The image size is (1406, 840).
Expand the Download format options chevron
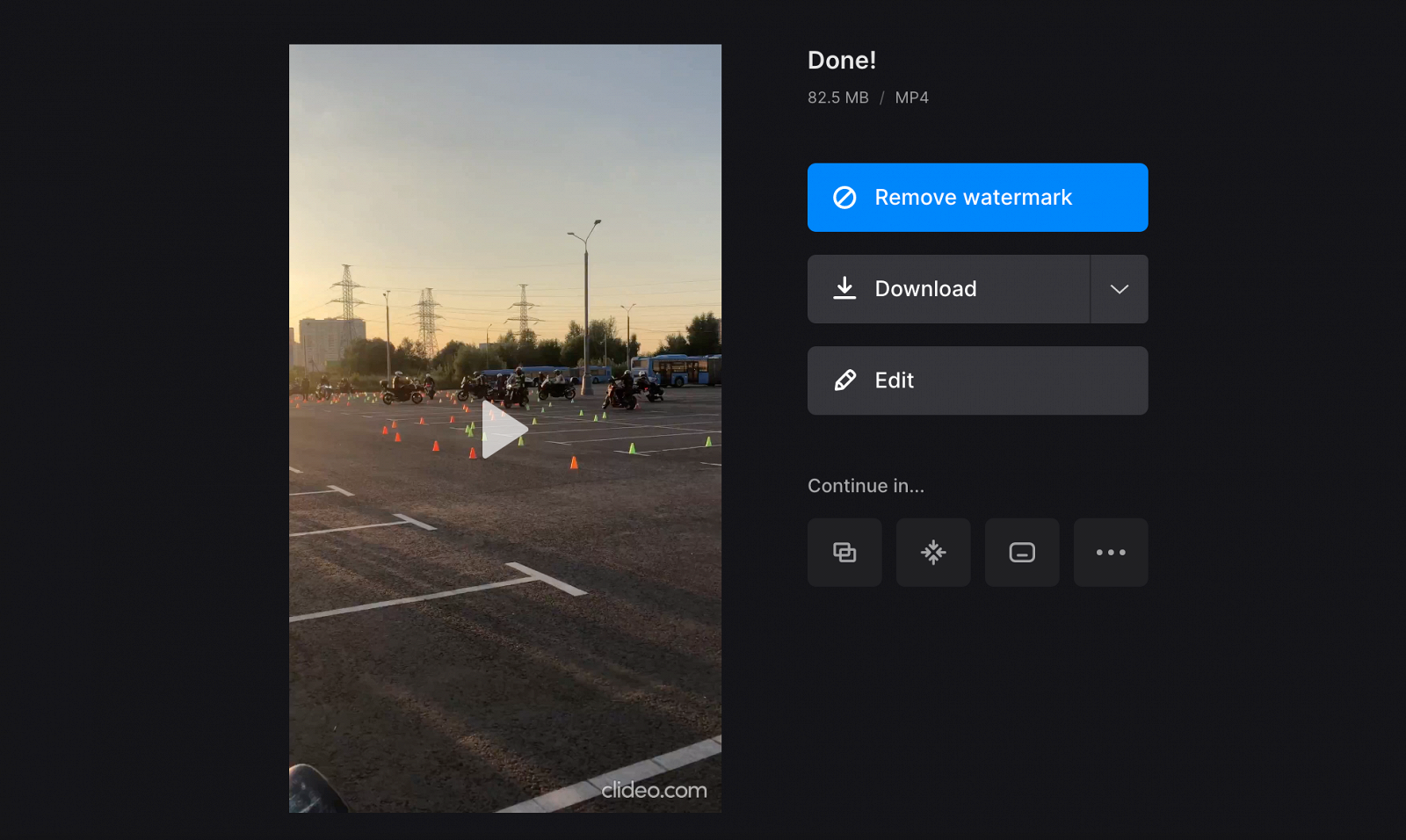tap(1119, 288)
